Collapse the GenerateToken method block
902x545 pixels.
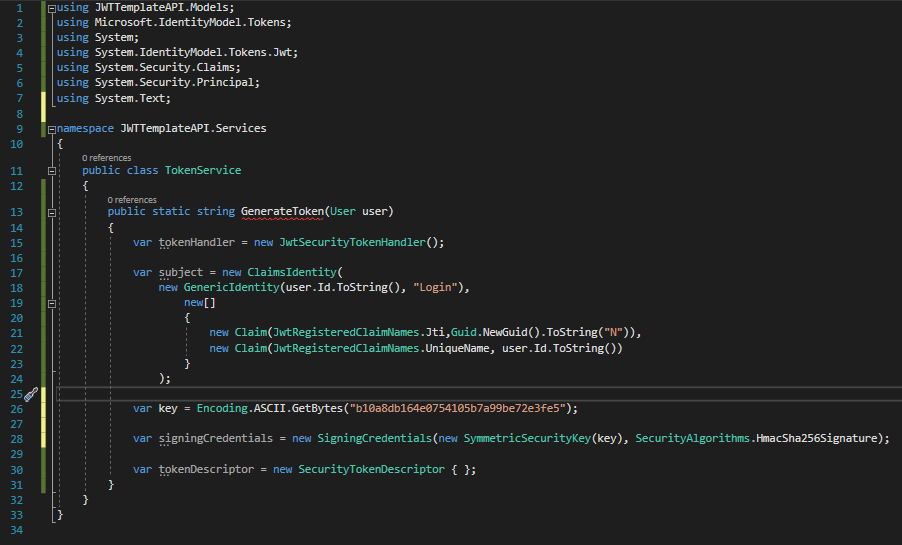click(x=52, y=212)
